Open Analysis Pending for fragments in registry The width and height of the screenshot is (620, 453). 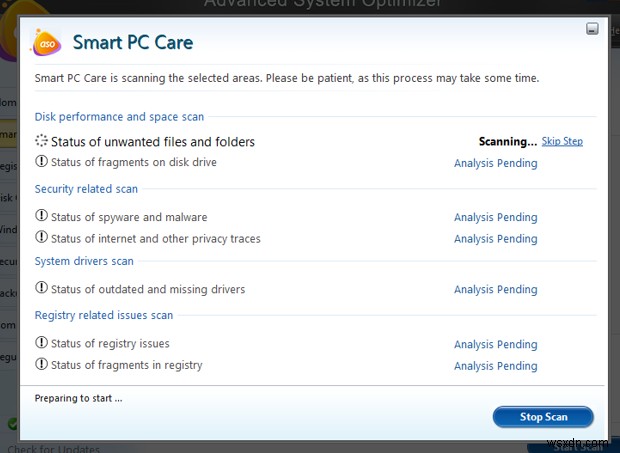(x=495, y=366)
